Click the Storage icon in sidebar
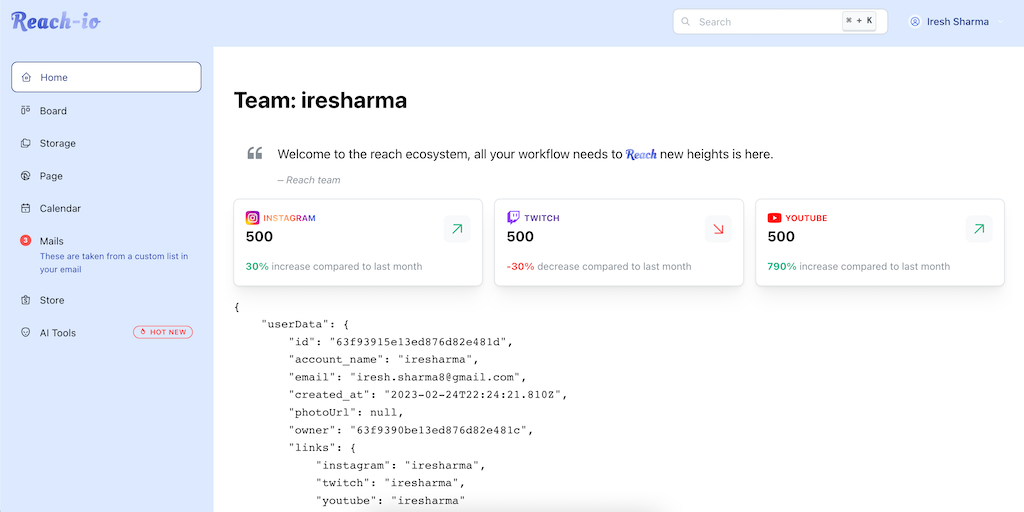Viewport: 1024px width, 512px height. (x=26, y=143)
